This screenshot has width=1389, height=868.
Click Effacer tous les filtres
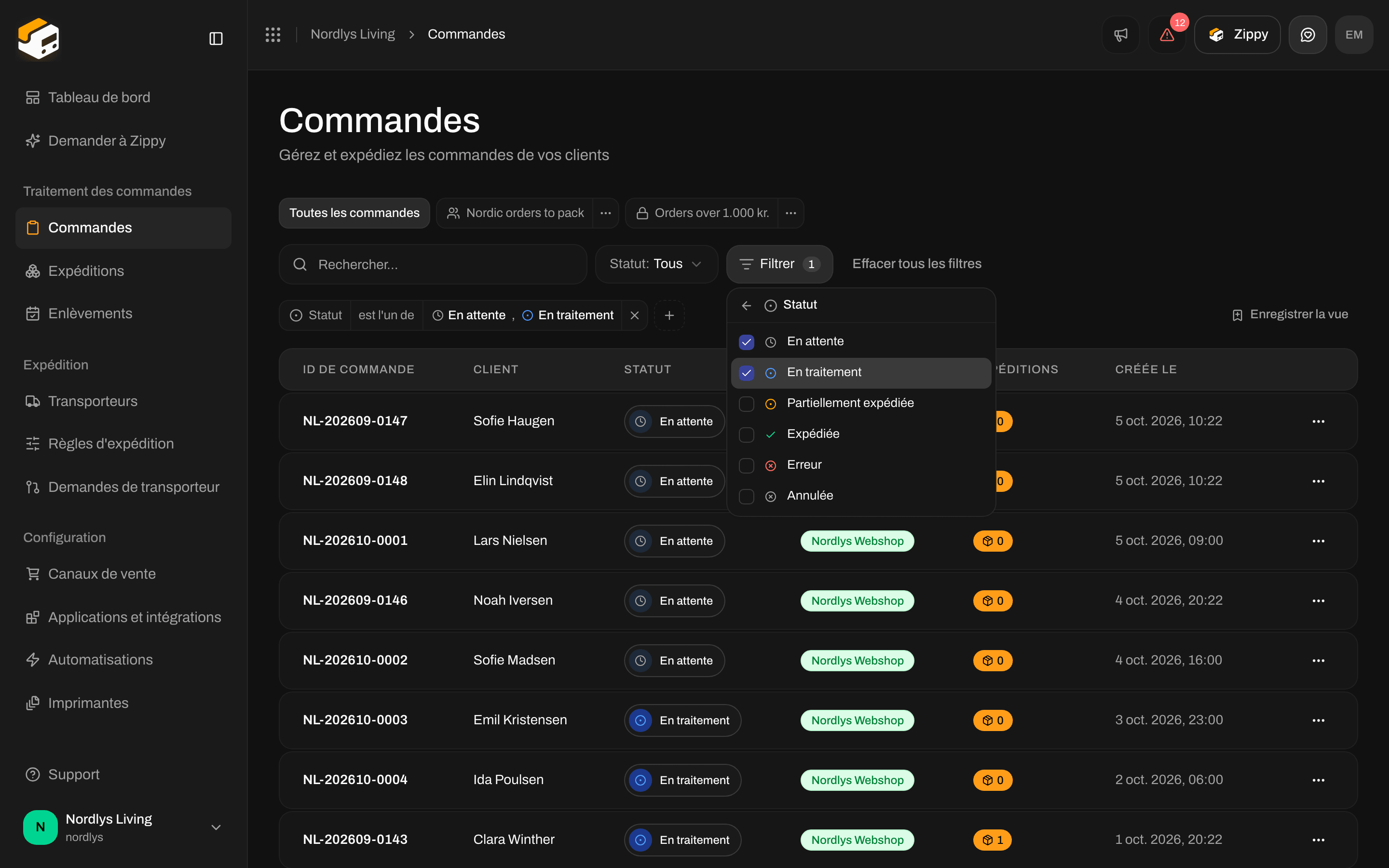pyautogui.click(x=917, y=264)
